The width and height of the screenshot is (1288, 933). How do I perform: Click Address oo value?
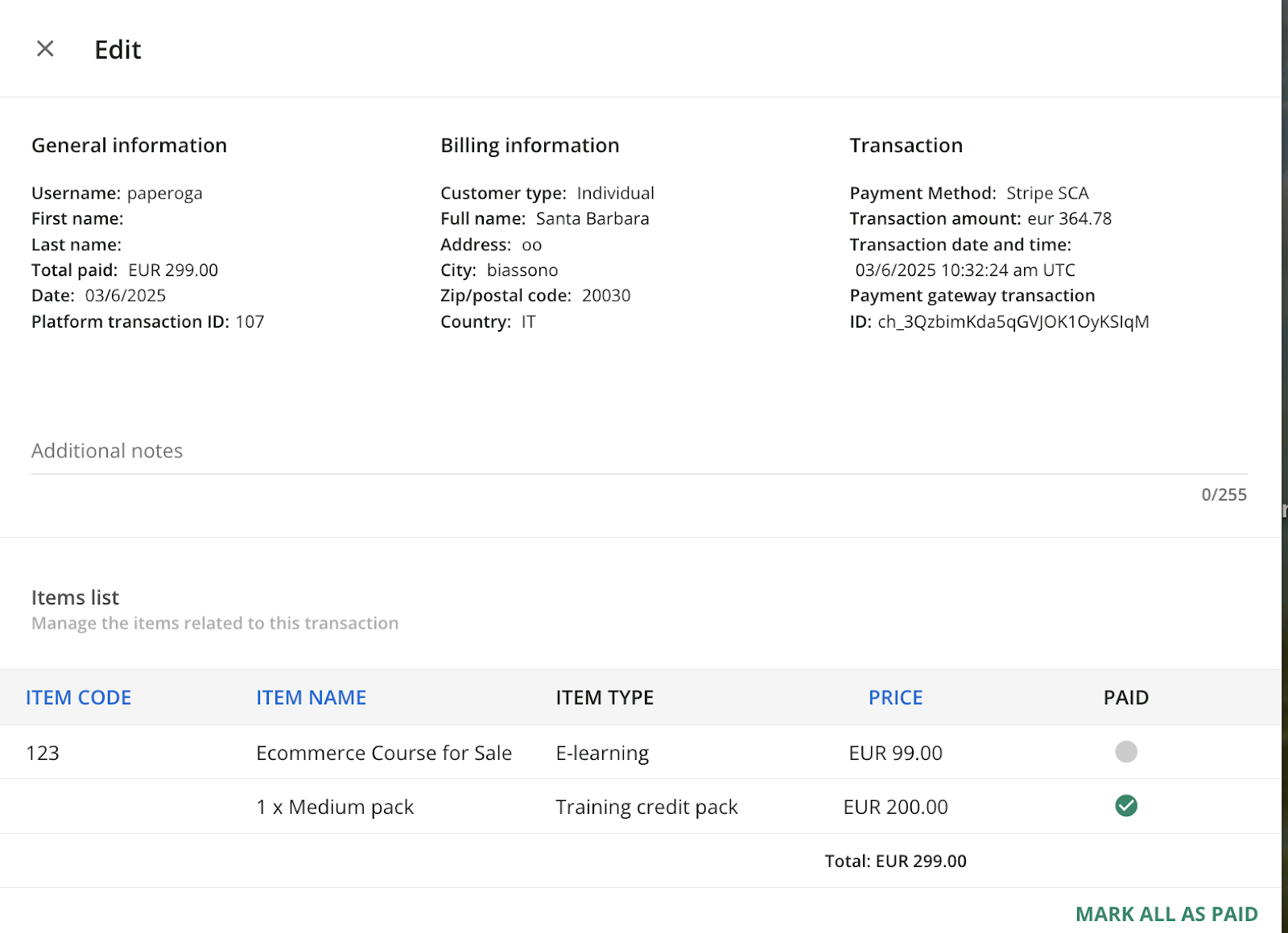coord(532,244)
